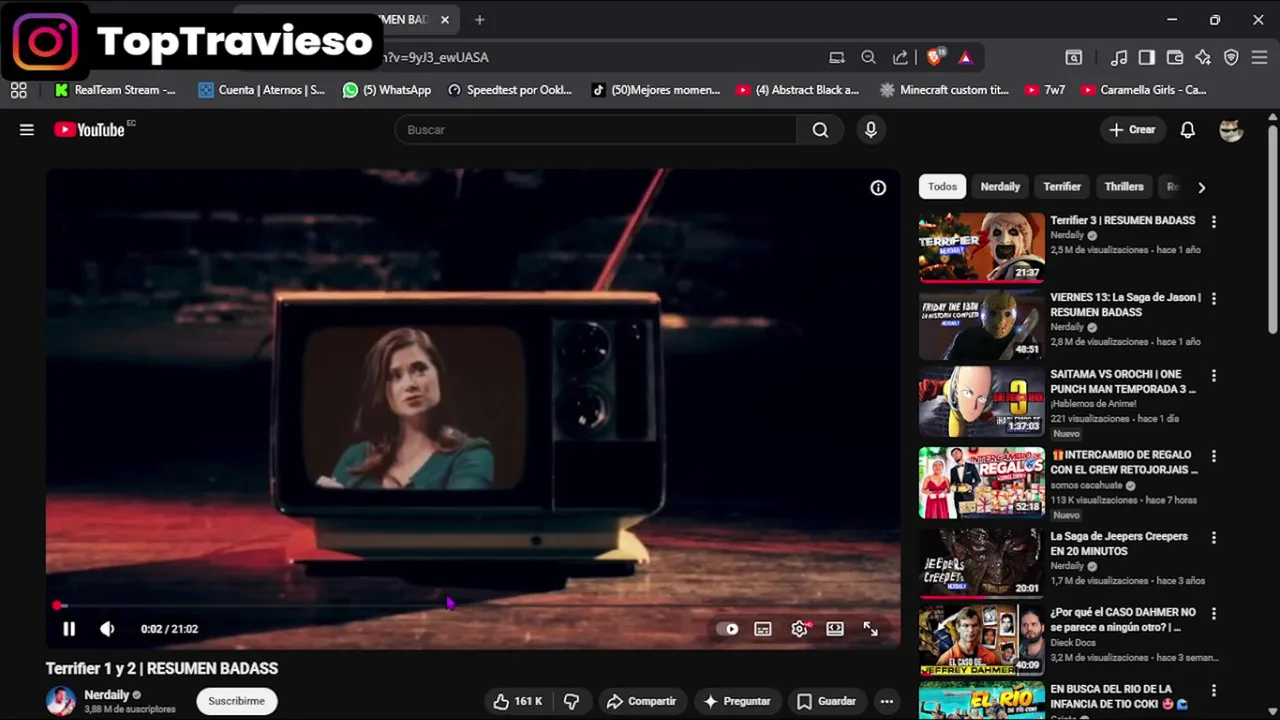Viewport: 1280px width, 720px height.
Task: Like the video with 161 K
Action: pos(517,702)
